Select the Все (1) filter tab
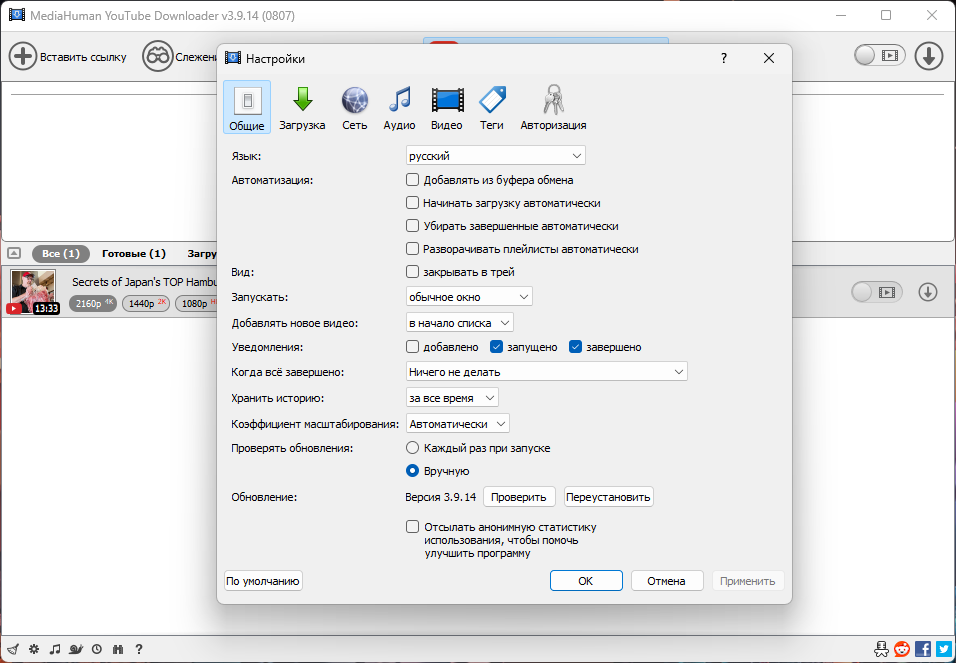 pyautogui.click(x=60, y=253)
